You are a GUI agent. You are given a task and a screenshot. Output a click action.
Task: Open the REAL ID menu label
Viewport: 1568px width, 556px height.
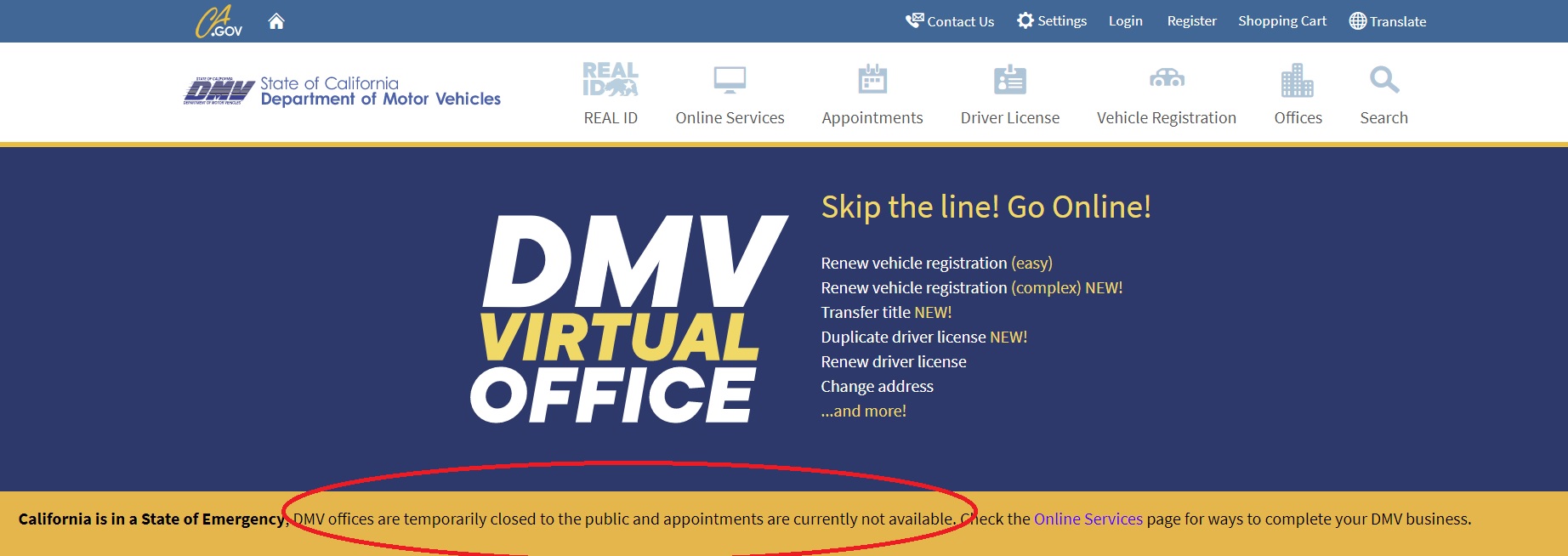pos(611,118)
